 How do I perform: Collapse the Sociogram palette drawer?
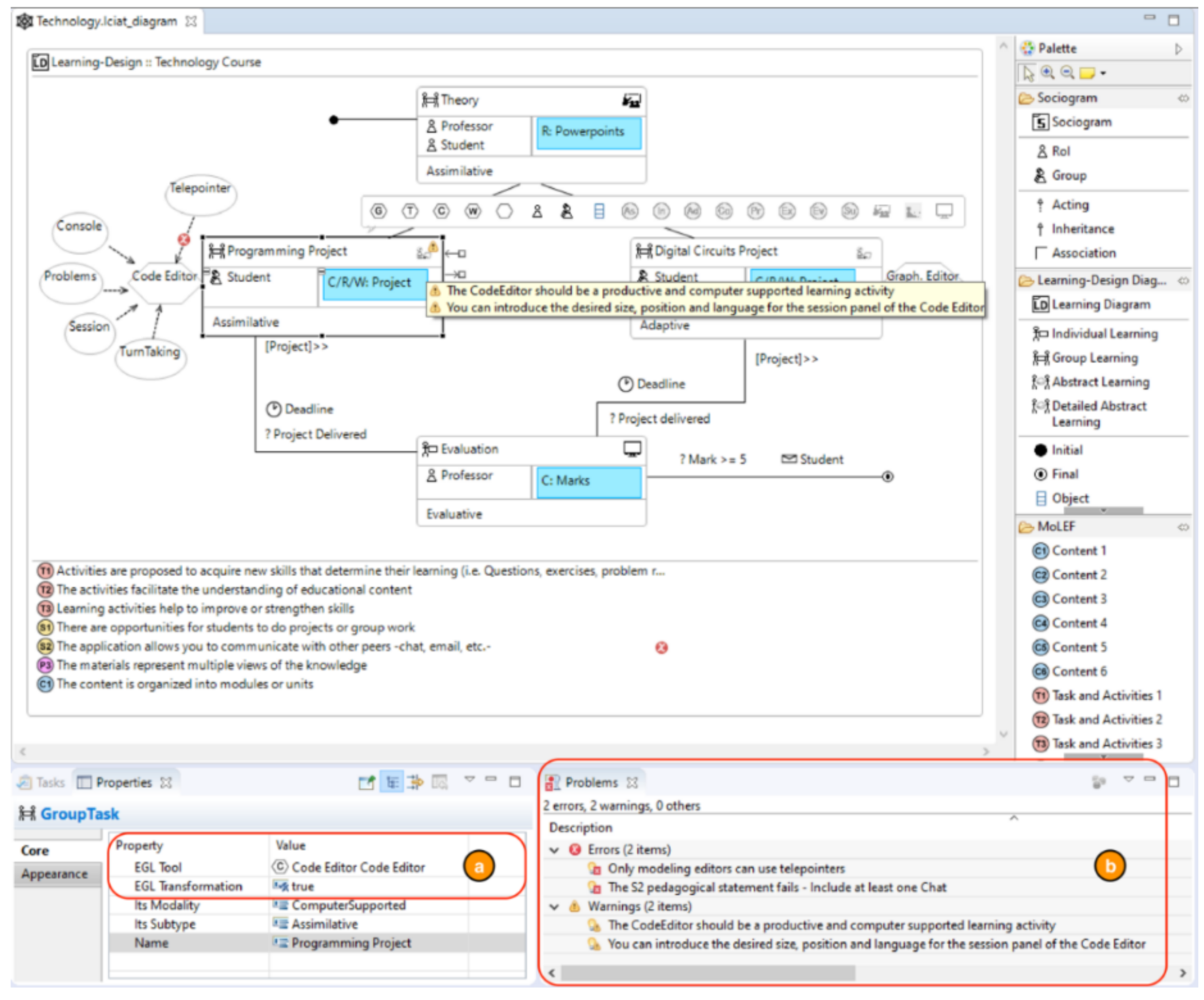(1066, 98)
